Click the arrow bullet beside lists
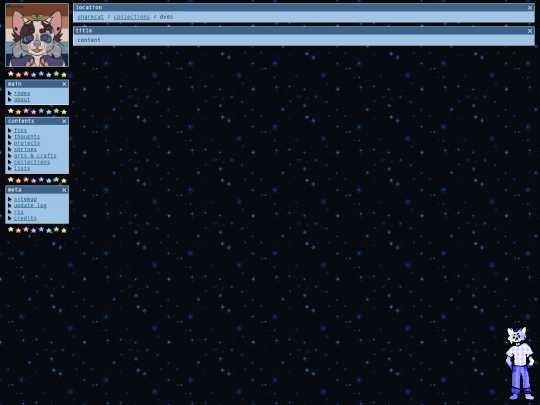 10,168
